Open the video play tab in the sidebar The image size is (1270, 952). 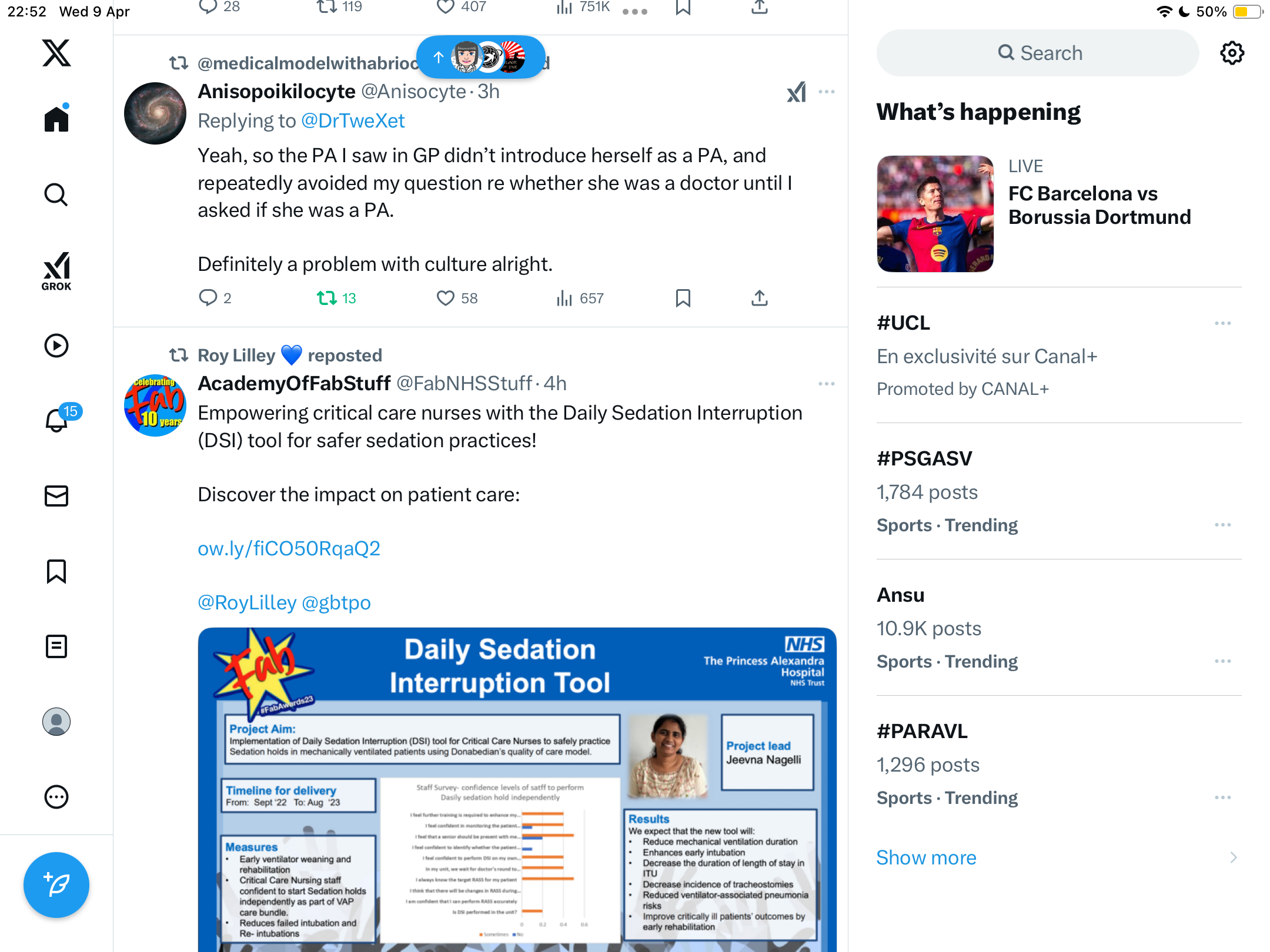pyautogui.click(x=56, y=346)
